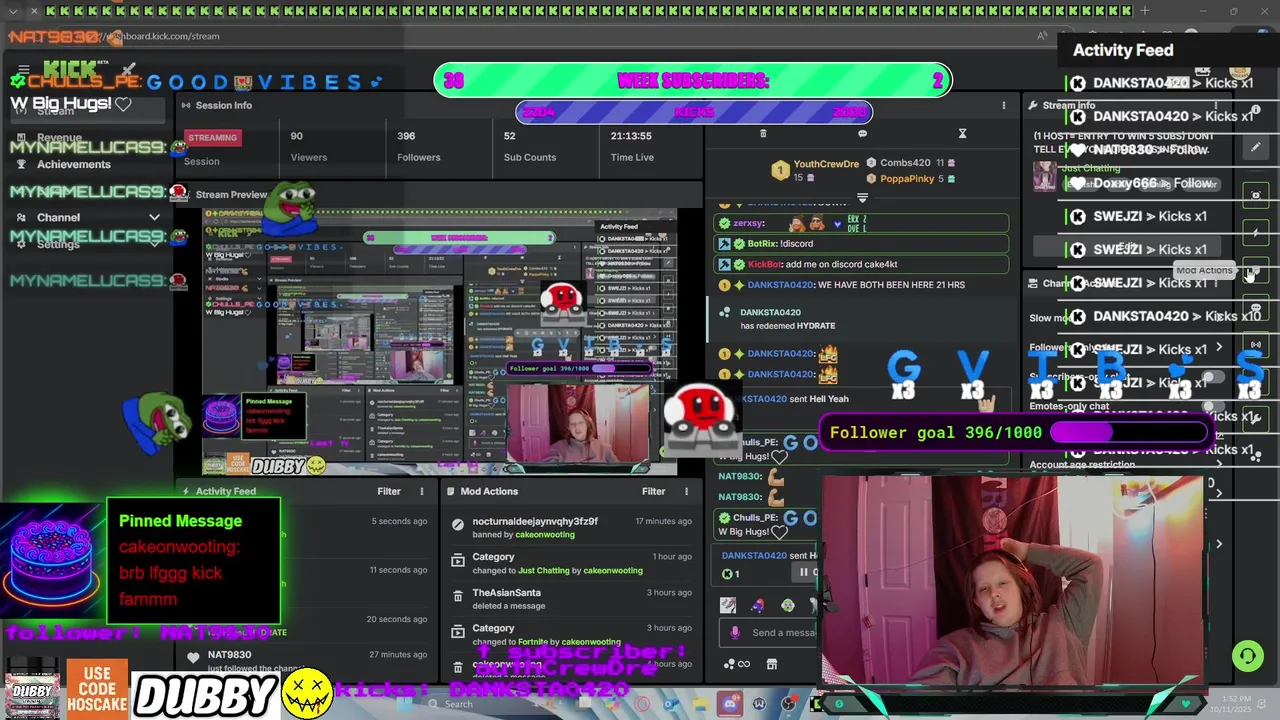Viewport: 1280px width, 720px height.
Task: Open a new browser tab with the plus button
Action: pos(1144,11)
